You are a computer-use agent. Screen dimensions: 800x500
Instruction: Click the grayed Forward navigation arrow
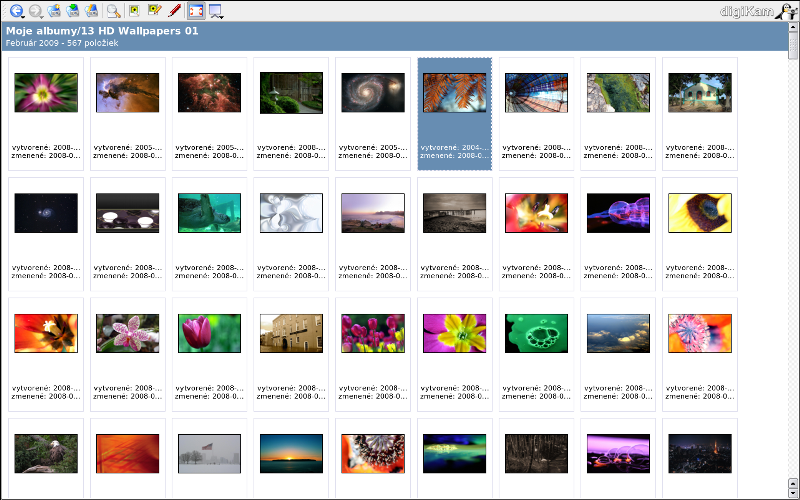[36, 11]
